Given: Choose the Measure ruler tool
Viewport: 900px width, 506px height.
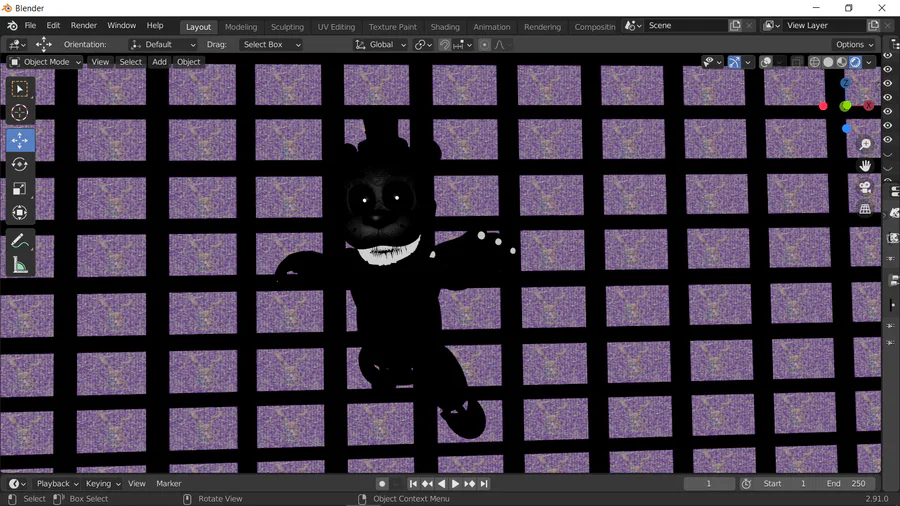Looking at the screenshot, I should pyautogui.click(x=20, y=265).
